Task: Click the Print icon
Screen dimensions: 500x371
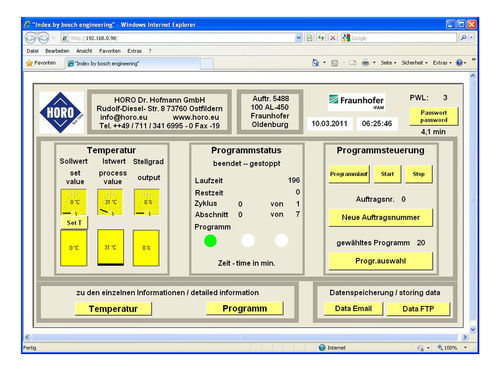Action: [x=366, y=63]
